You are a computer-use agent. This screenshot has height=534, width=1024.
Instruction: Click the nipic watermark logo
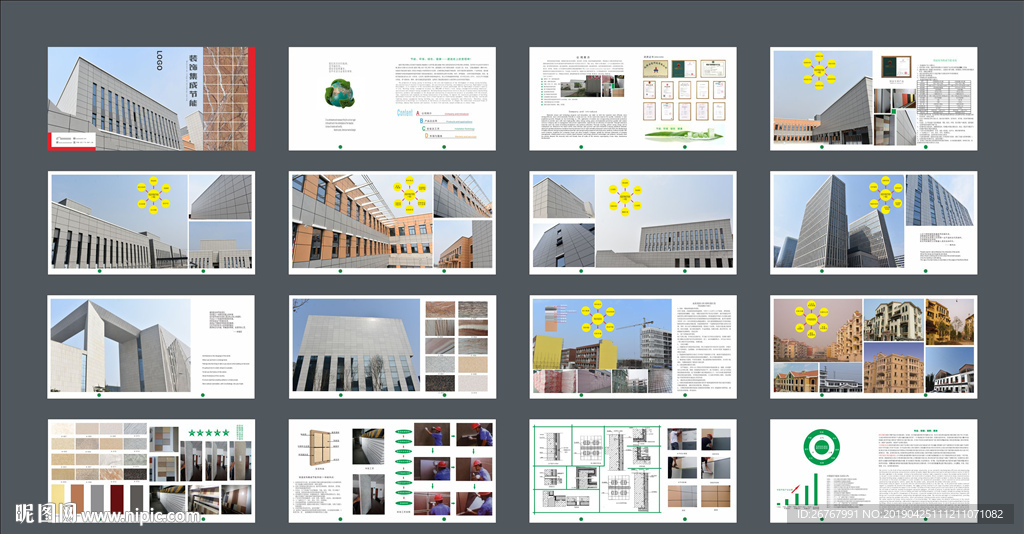(x=45, y=514)
